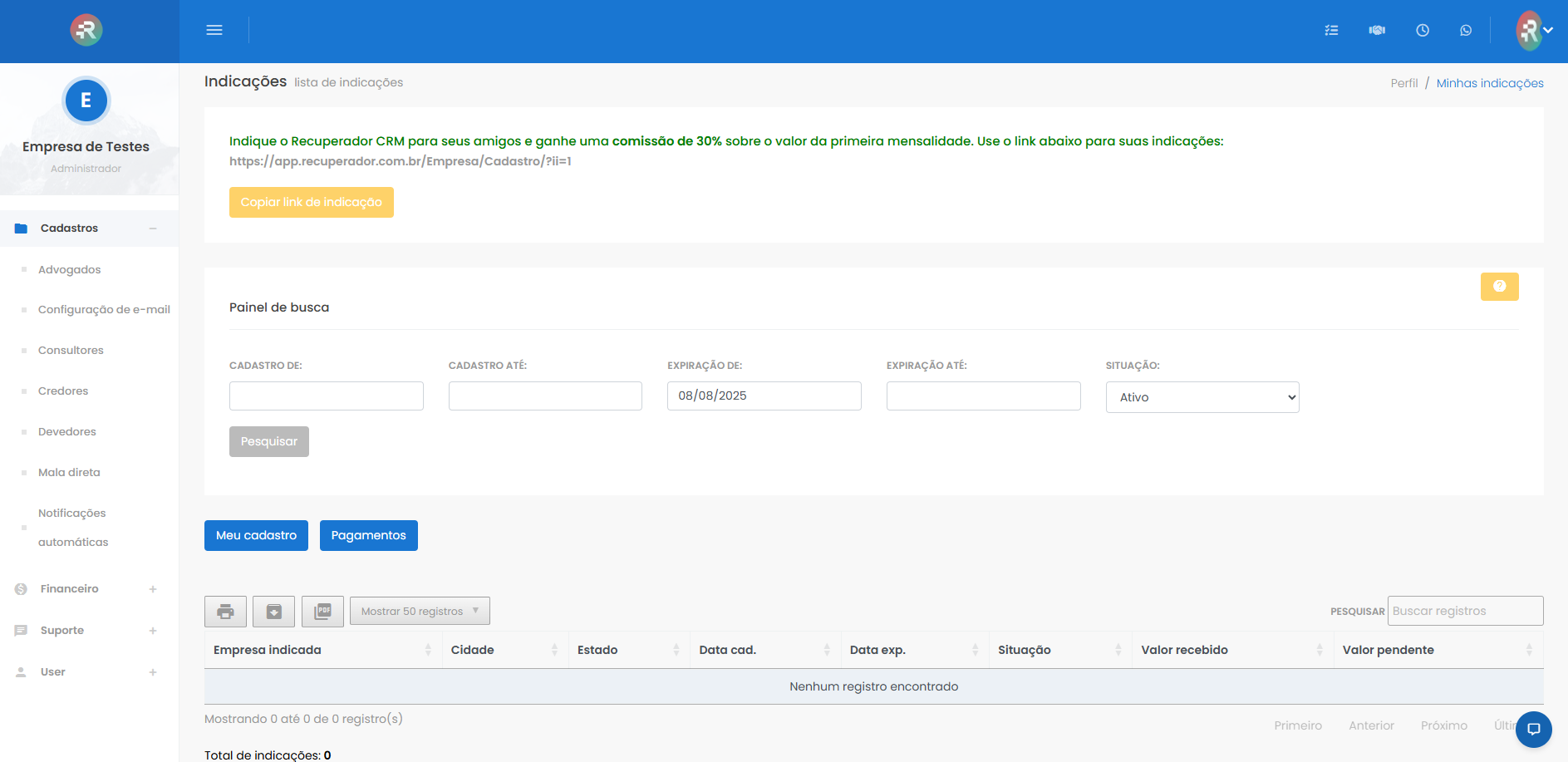Go to Devedores in sidebar
The width and height of the screenshot is (1568, 762).
point(67,432)
